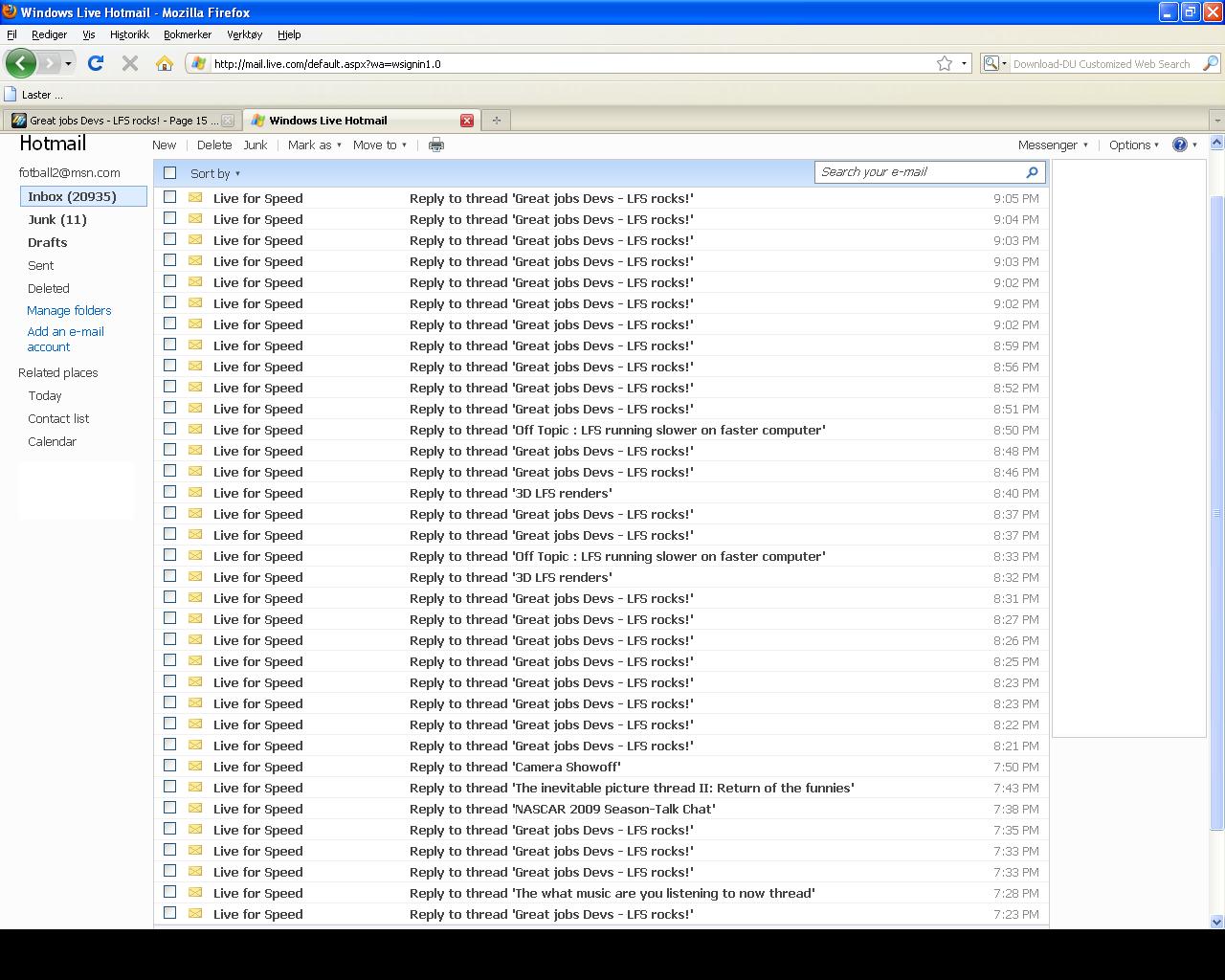Open the 'The what music are you listening to now thread' message

click(x=612, y=893)
